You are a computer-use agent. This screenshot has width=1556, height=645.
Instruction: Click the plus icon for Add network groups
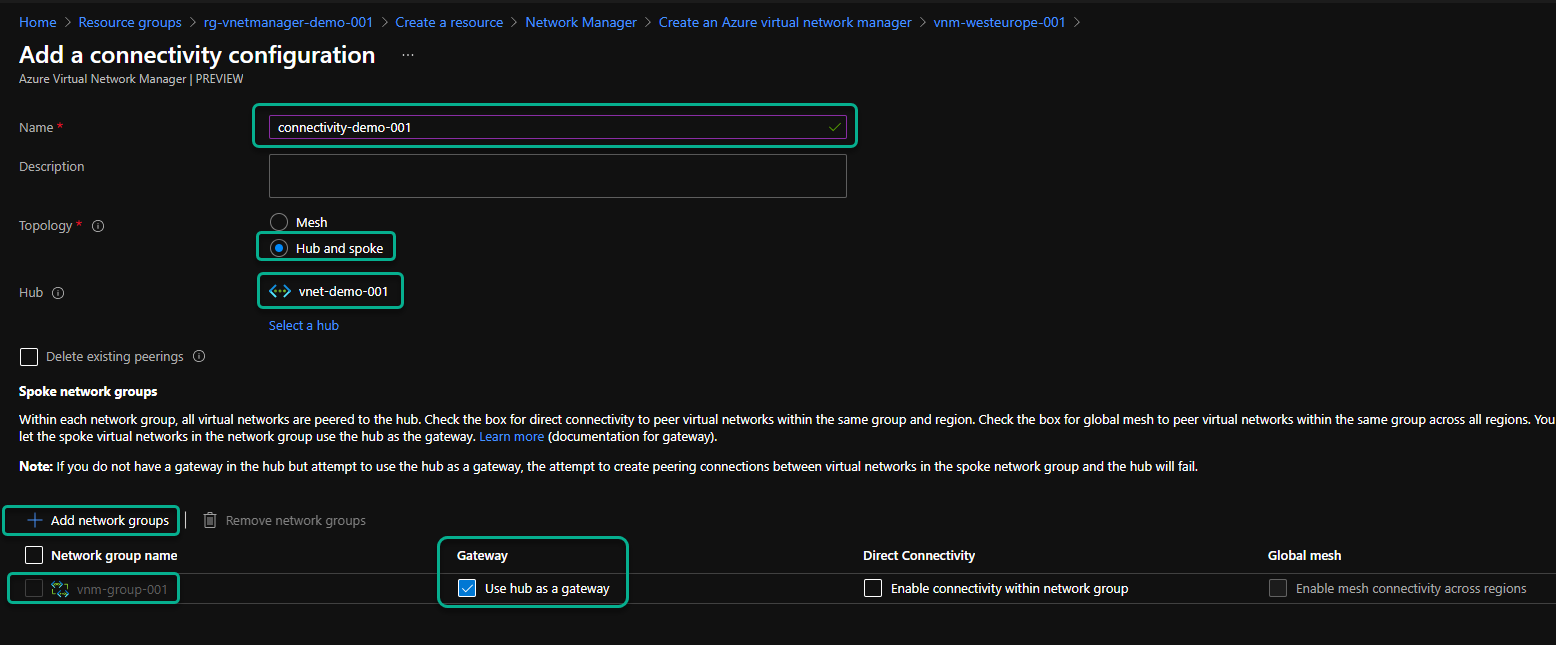click(x=35, y=520)
